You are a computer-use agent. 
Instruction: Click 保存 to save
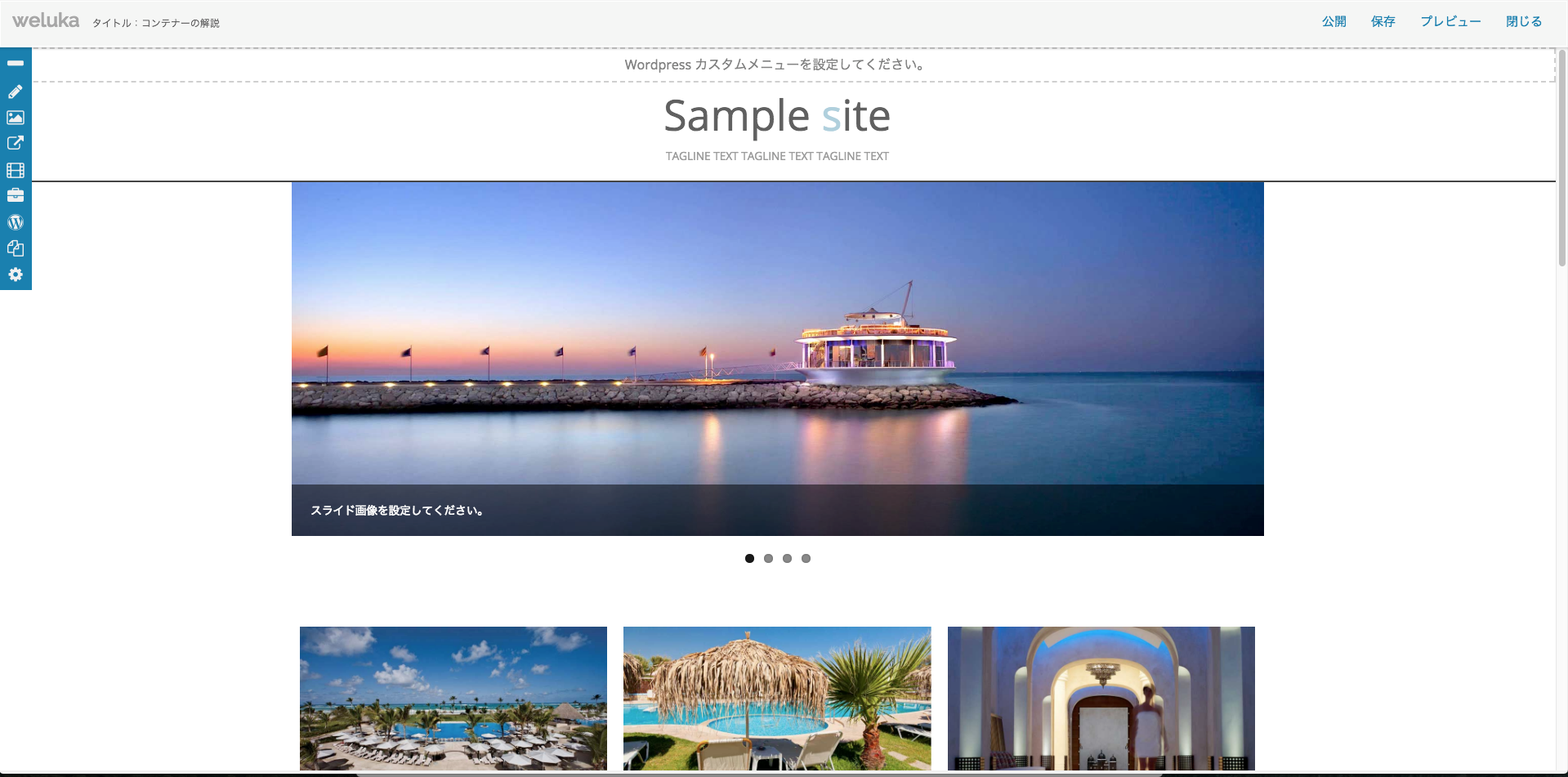click(1383, 21)
